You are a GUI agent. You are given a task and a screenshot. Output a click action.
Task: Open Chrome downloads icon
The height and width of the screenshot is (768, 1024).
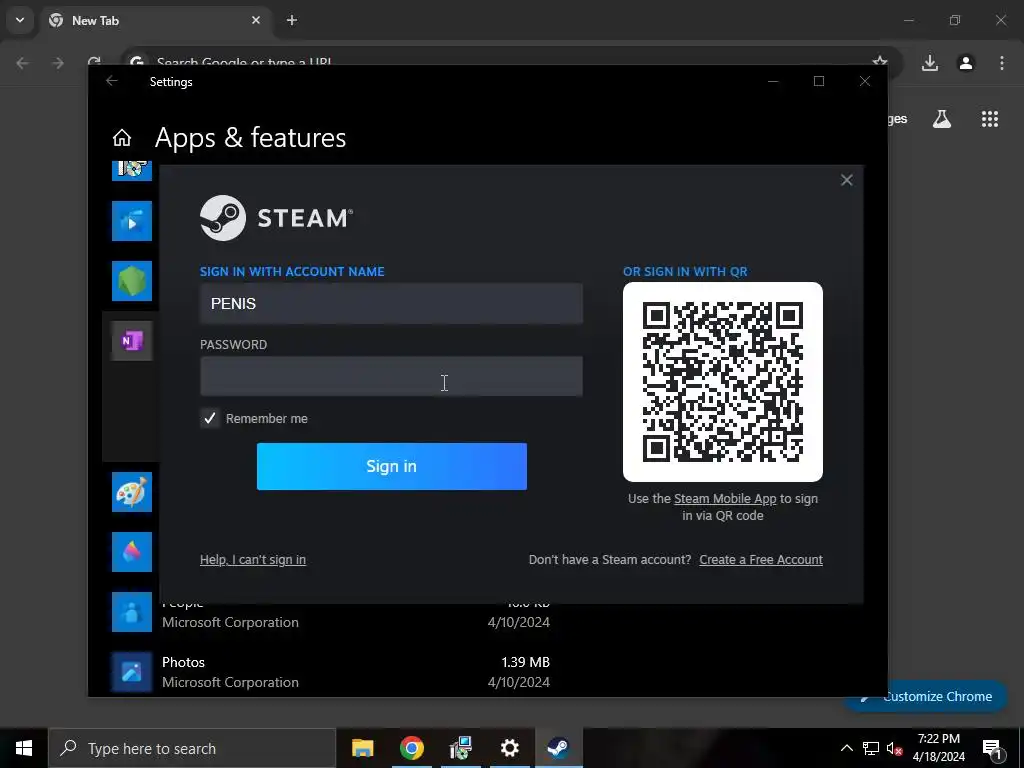point(930,63)
